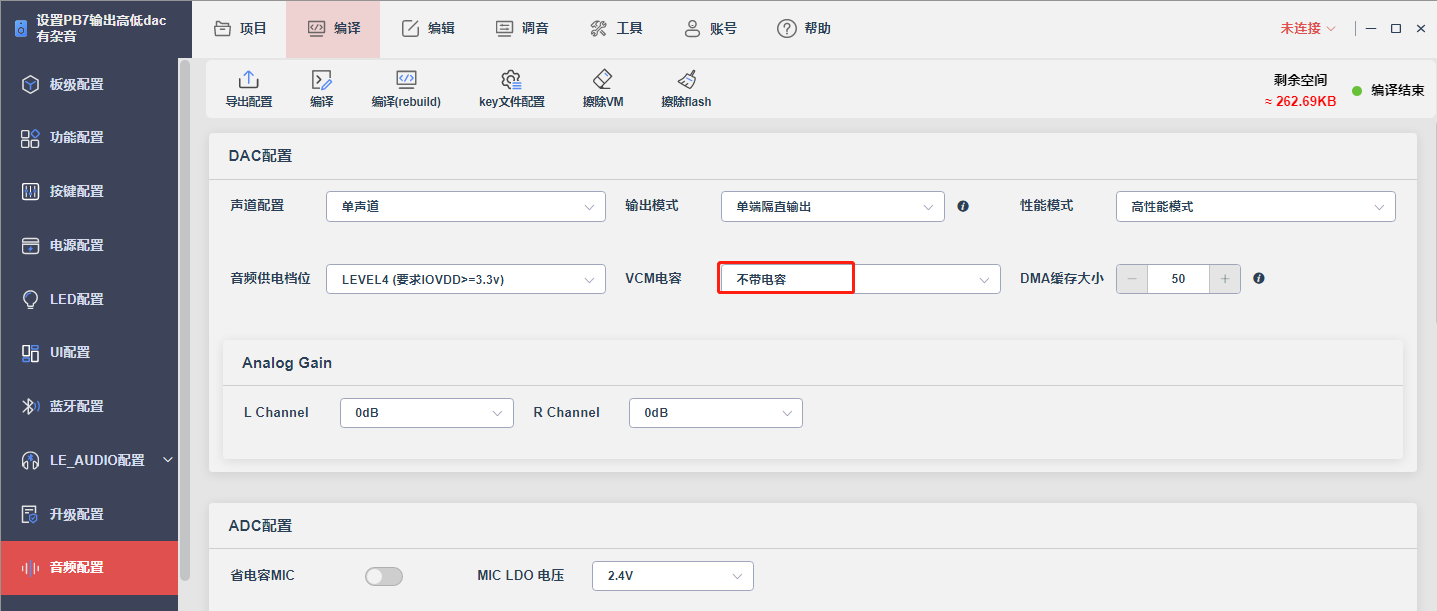1437x611 pixels.
Task: Select 电源配置 in the sidebar
Action: tap(89, 246)
